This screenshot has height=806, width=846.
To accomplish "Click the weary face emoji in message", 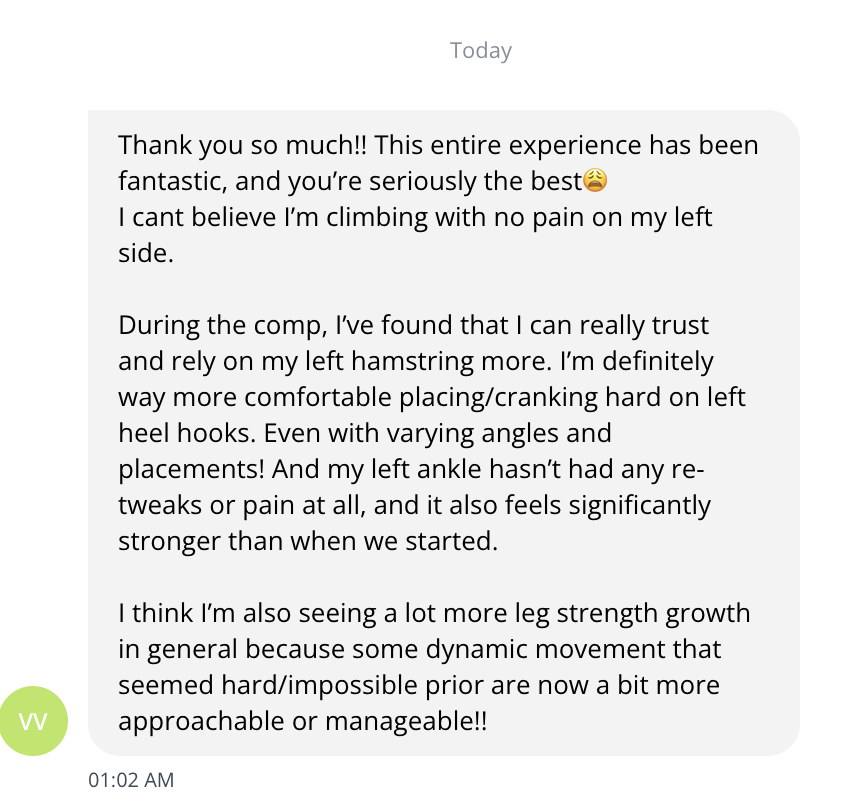I will pos(595,182).
